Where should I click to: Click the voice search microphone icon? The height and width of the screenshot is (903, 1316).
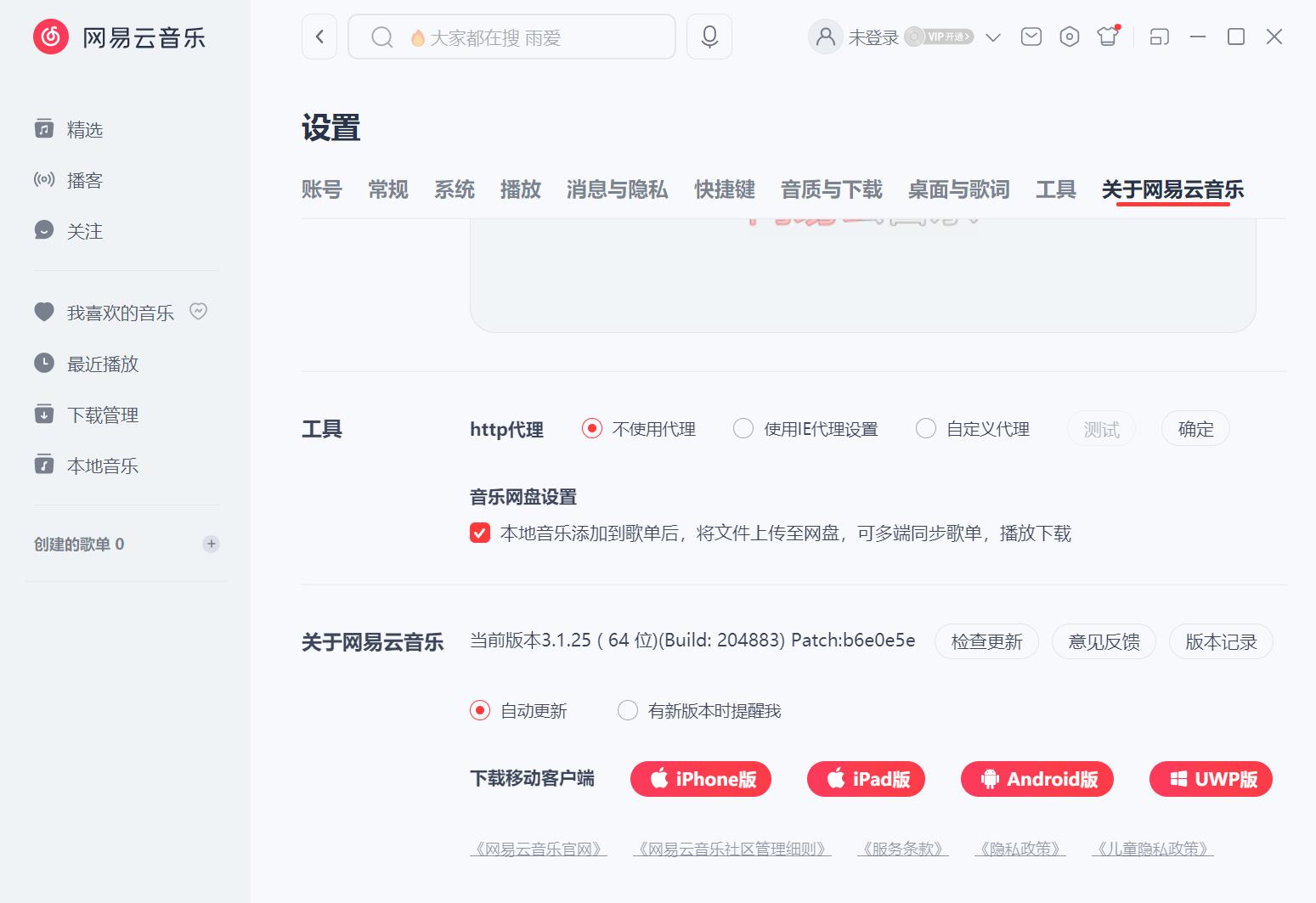709,37
